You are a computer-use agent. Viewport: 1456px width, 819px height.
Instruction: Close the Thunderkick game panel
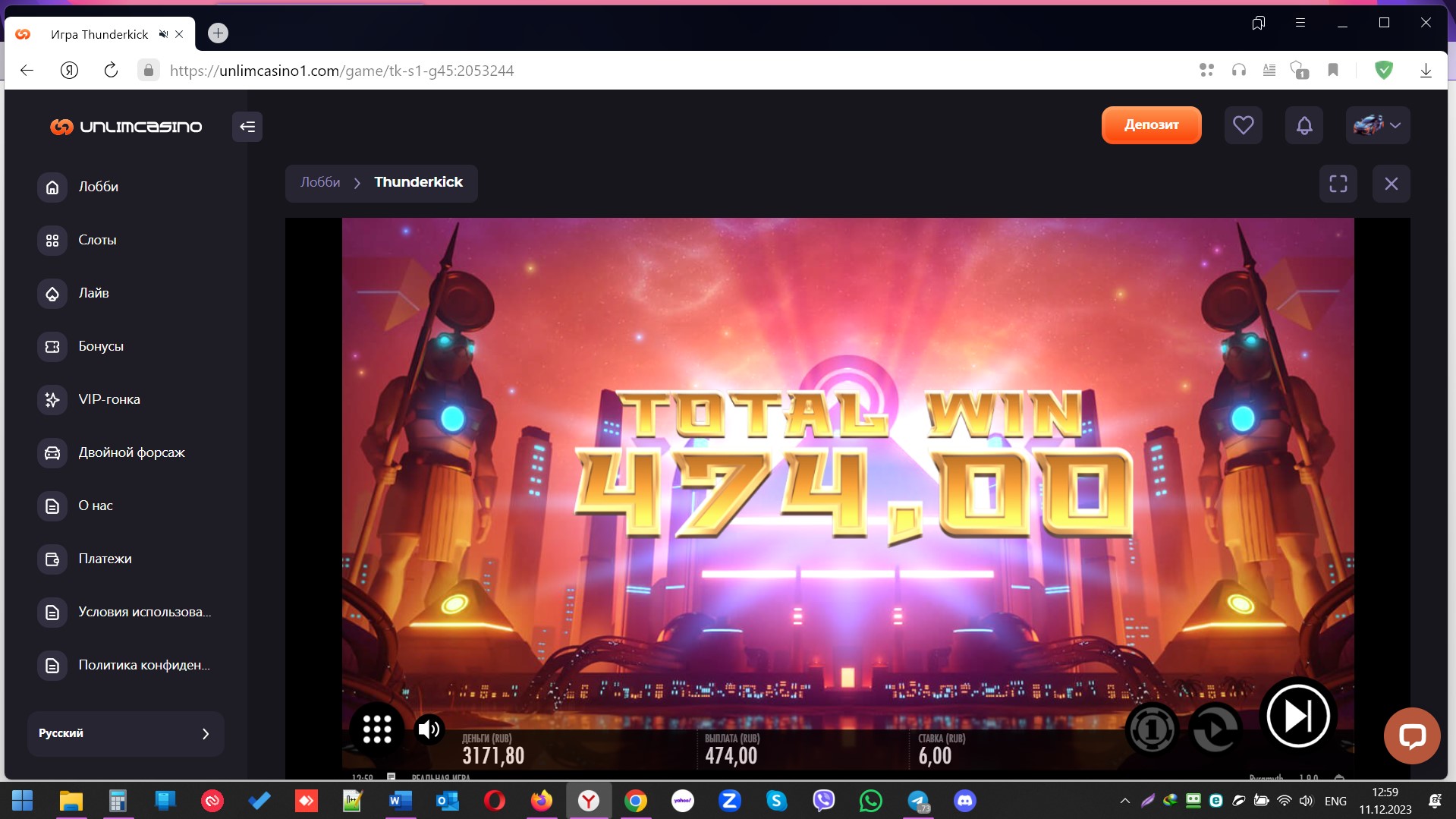coord(1391,184)
